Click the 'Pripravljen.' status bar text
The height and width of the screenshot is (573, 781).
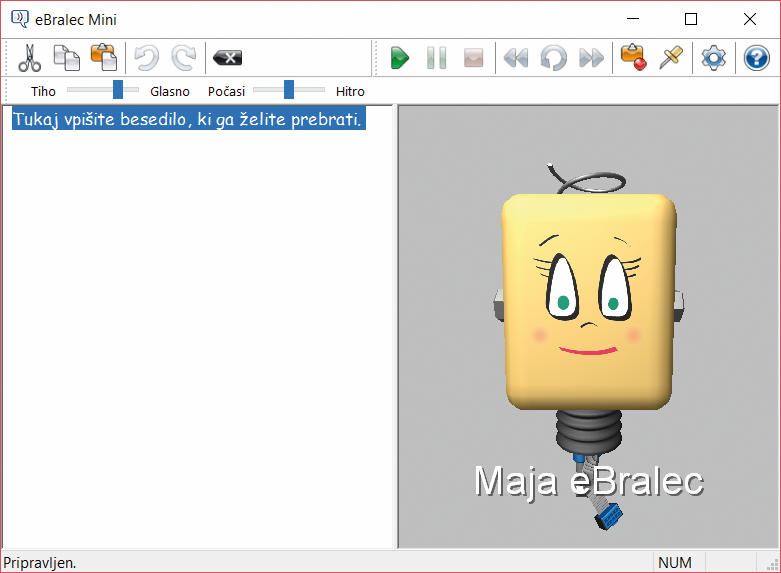tap(40, 563)
